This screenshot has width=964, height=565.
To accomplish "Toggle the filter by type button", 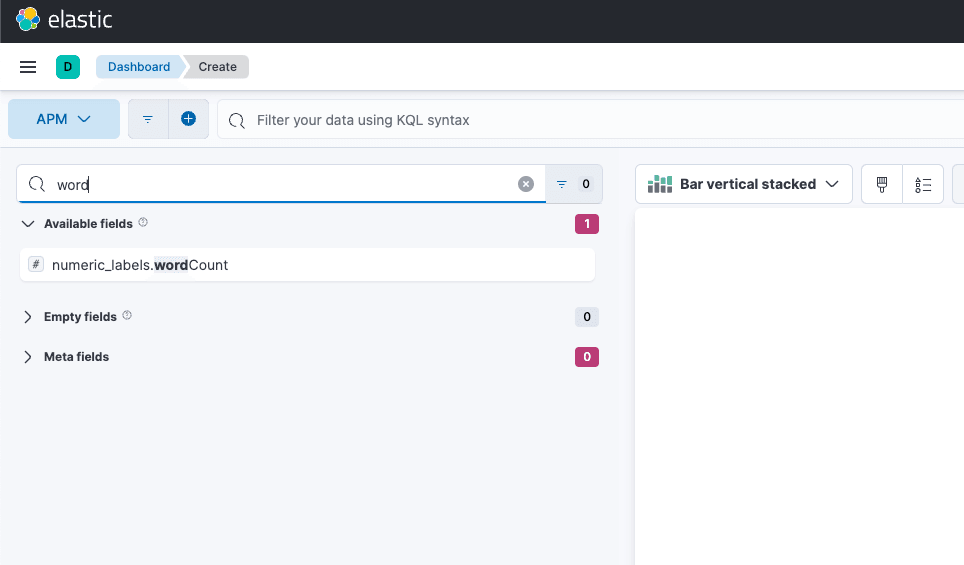I will [x=574, y=184].
